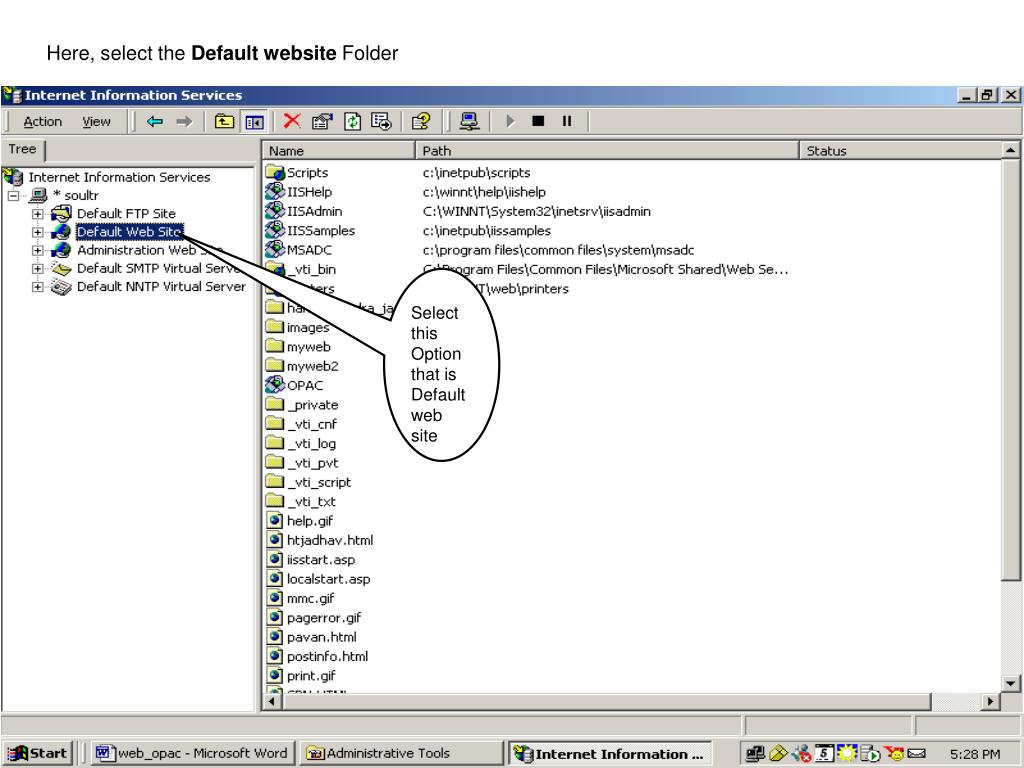The height and width of the screenshot is (768, 1024).
Task: Expand the Default FTP Site node
Action: coord(38,214)
